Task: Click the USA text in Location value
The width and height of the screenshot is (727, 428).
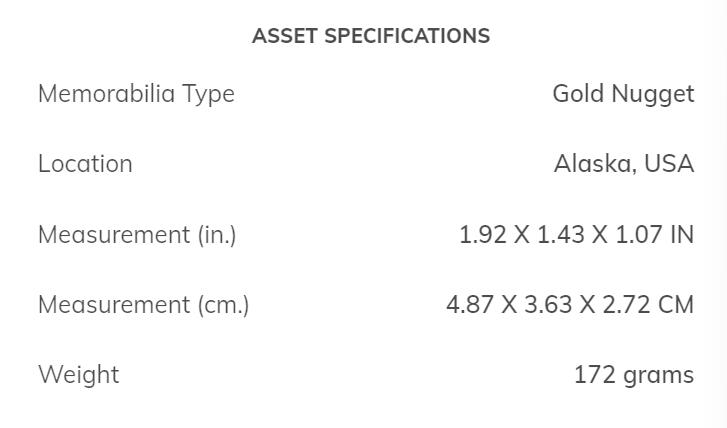Action: click(669, 164)
